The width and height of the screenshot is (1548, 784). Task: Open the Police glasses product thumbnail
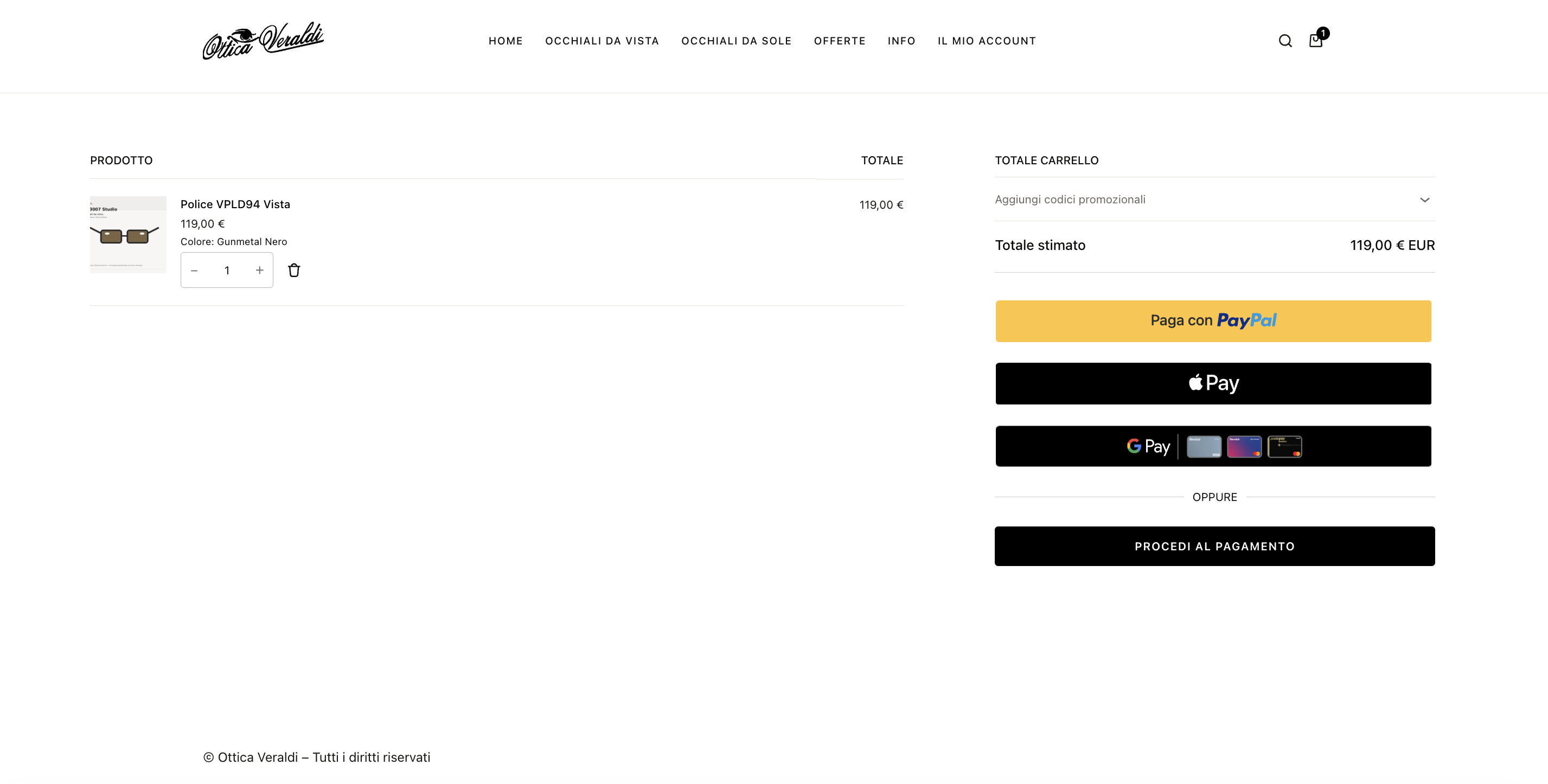pos(128,234)
